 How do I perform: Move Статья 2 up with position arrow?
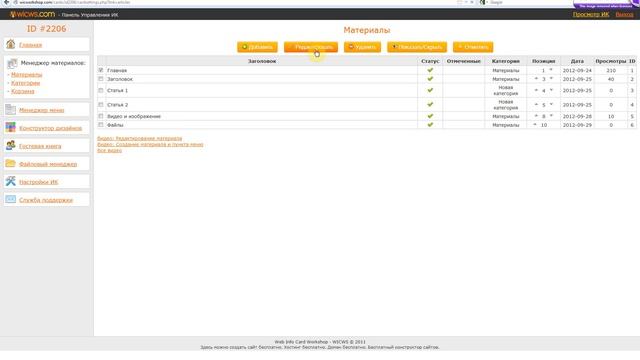pos(536,104)
